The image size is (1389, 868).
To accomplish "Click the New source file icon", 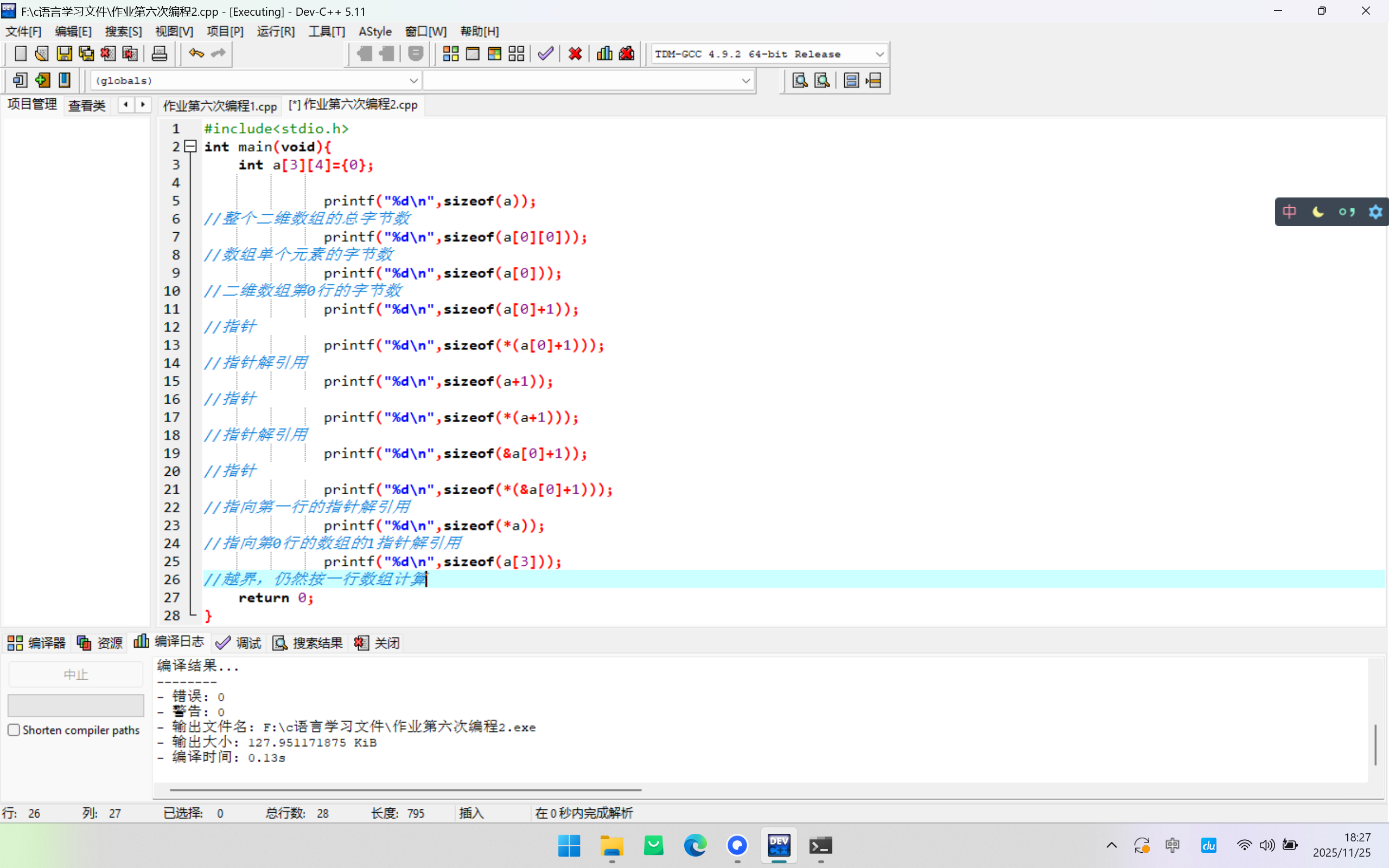I will (20, 53).
